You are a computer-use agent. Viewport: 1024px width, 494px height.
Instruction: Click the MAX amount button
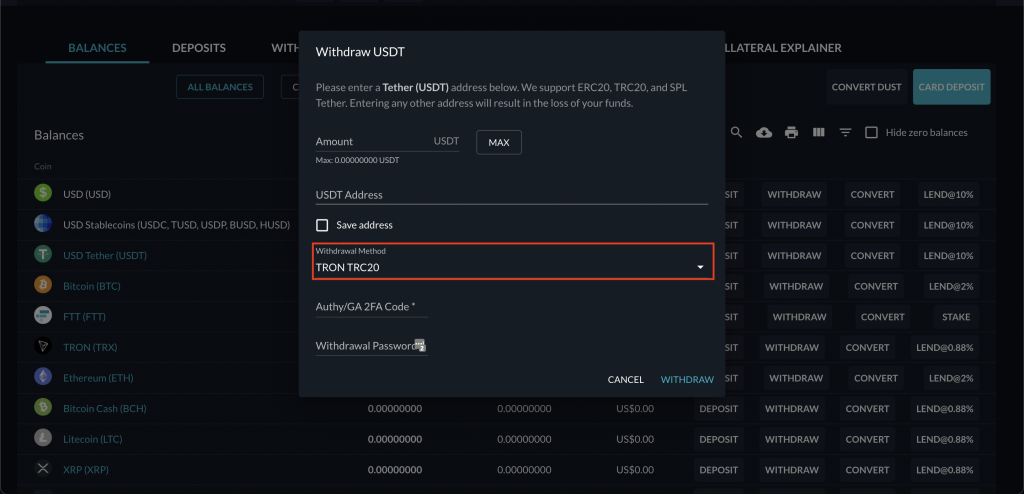click(499, 142)
